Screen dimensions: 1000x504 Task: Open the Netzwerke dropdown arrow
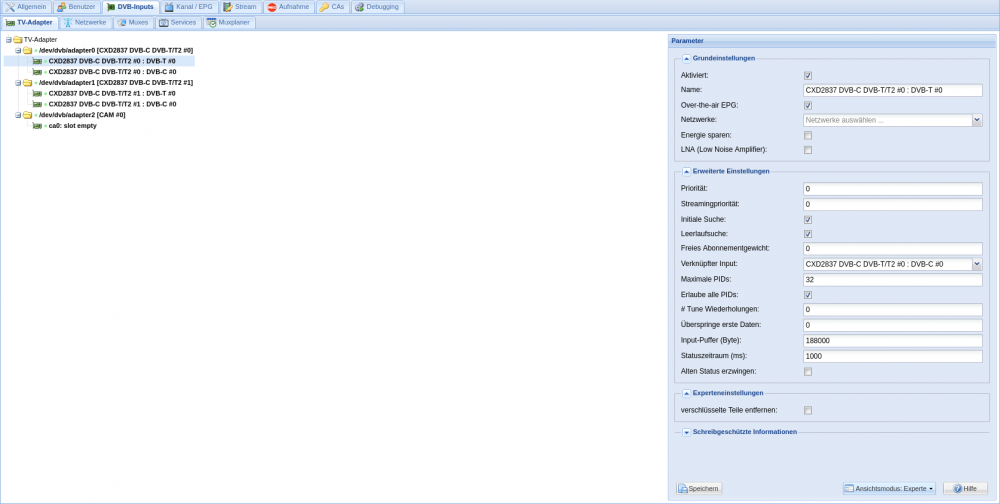977,120
